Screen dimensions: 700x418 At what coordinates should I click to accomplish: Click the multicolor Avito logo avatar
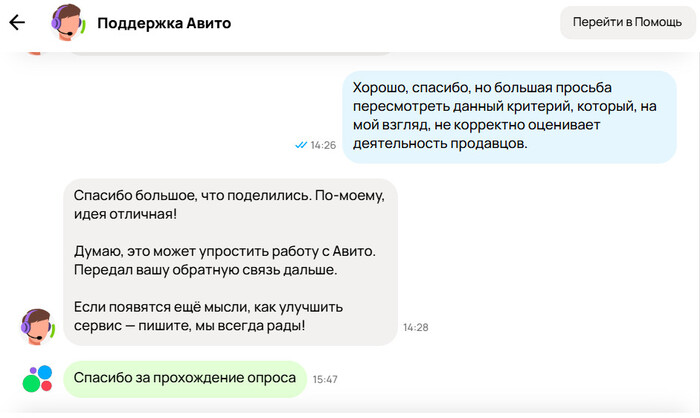point(37,379)
